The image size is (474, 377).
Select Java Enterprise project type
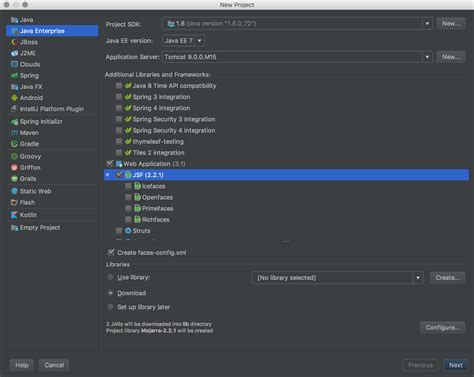coord(52,31)
